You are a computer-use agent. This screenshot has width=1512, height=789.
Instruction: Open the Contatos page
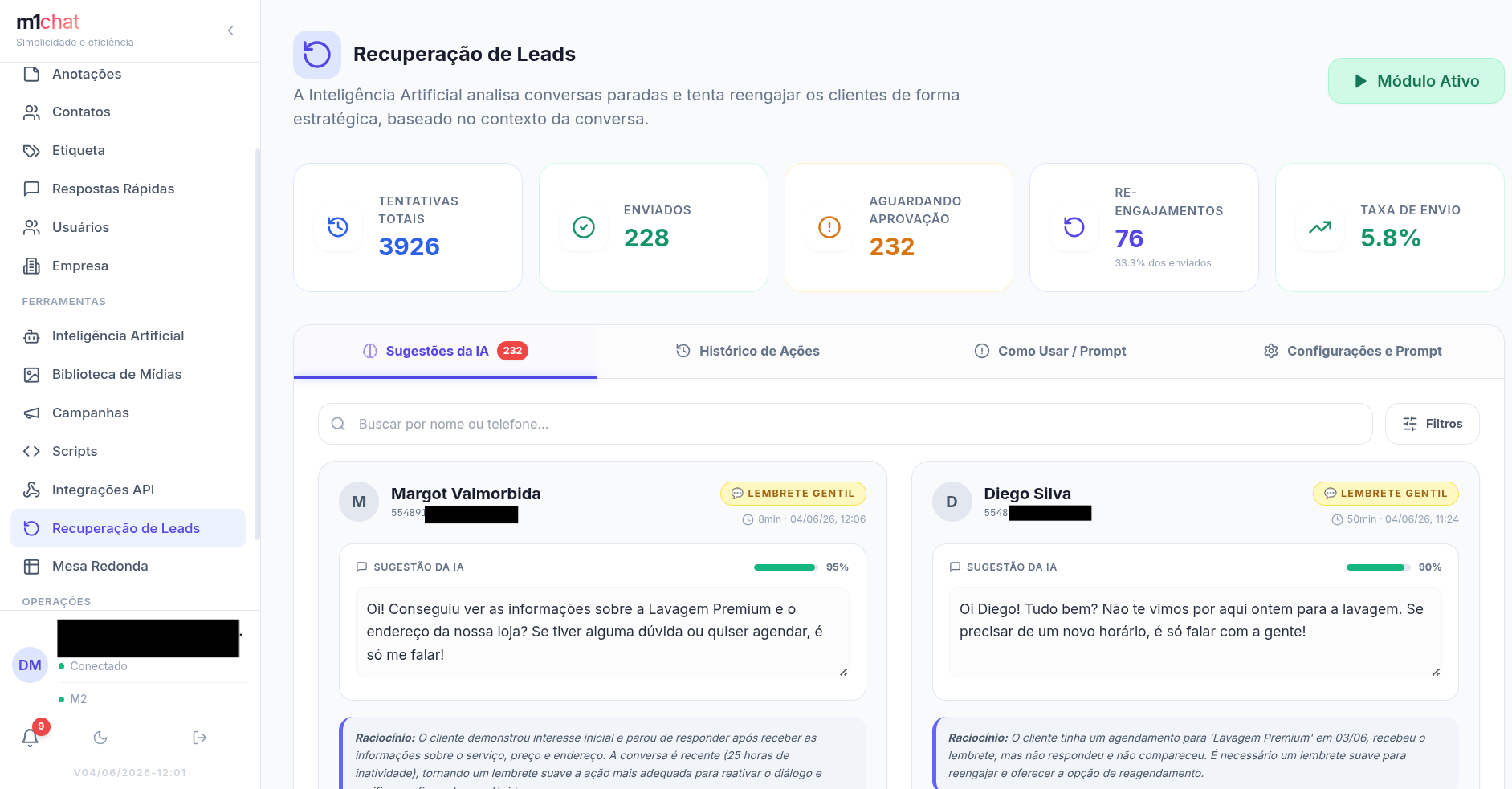pyautogui.click(x=128, y=112)
